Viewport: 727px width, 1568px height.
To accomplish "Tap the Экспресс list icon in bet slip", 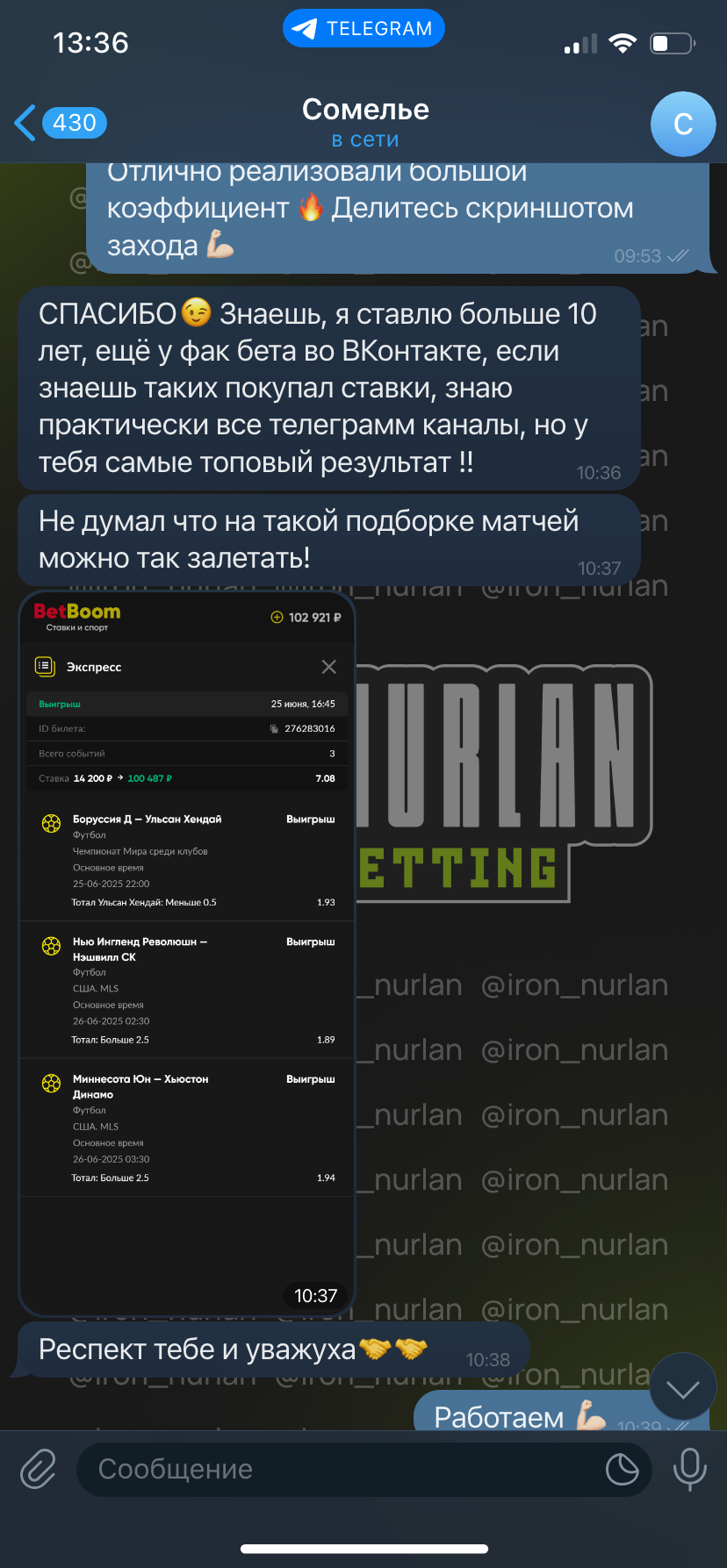I will [44, 667].
